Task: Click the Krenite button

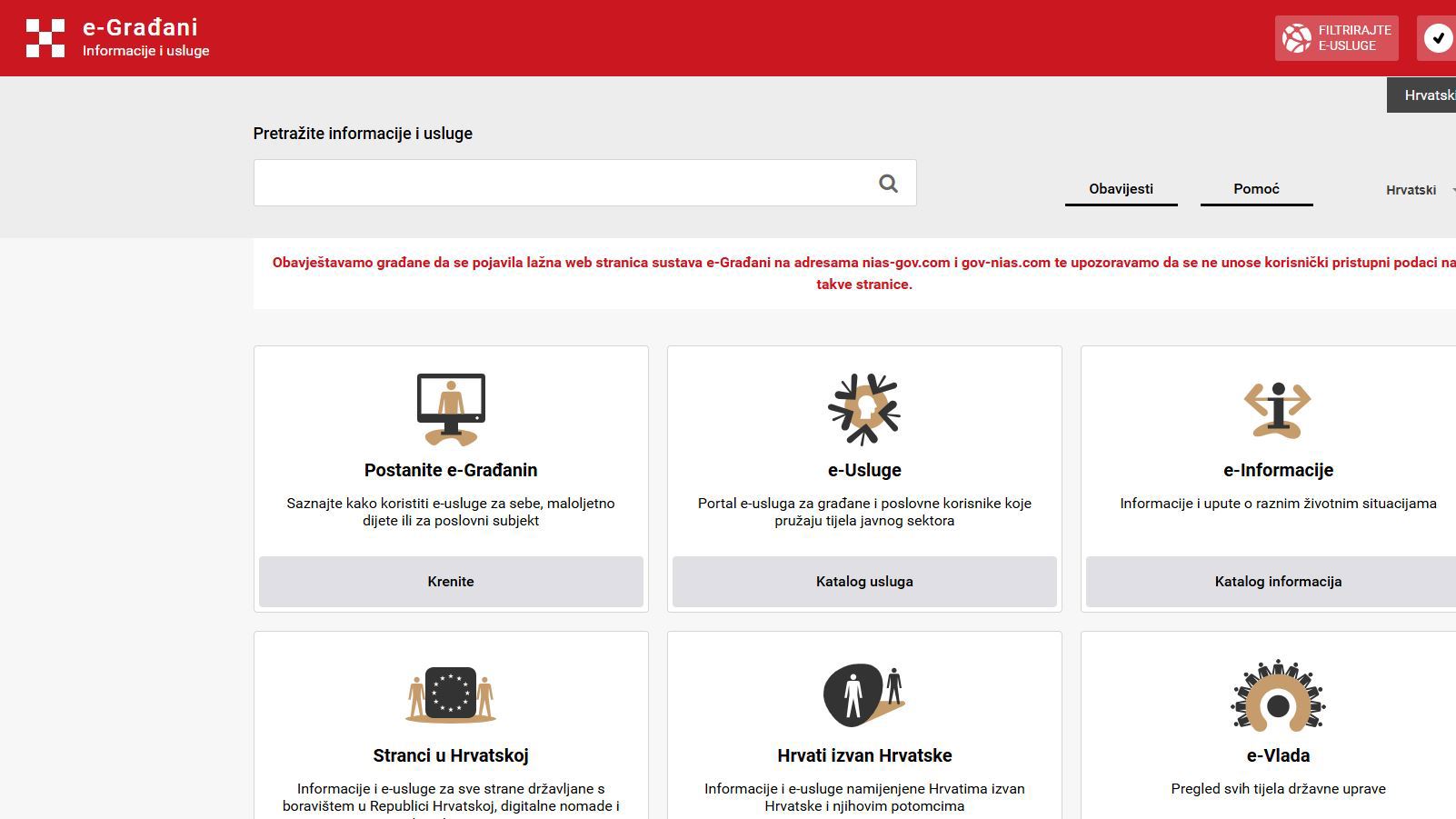Action: pyautogui.click(x=451, y=582)
